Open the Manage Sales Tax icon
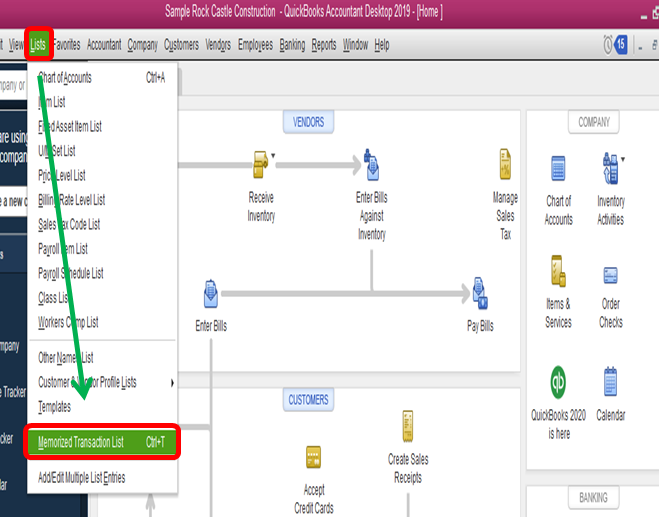The image size is (659, 517). 505,164
